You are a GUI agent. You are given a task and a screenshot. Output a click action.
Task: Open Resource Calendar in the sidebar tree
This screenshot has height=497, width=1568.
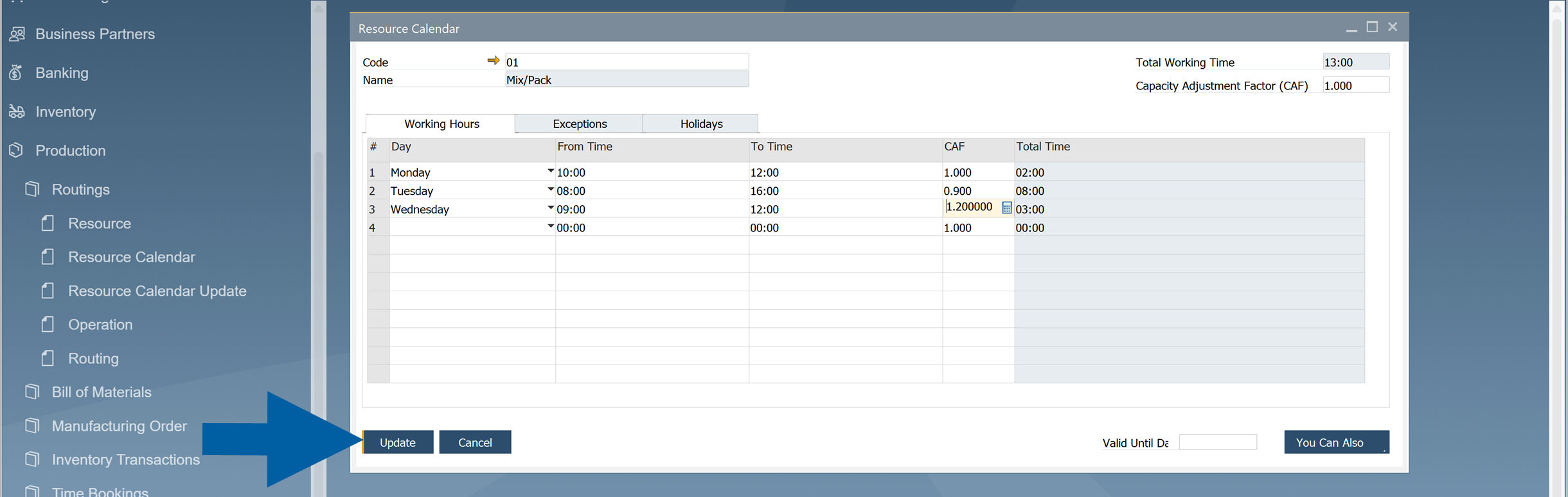coord(131,257)
